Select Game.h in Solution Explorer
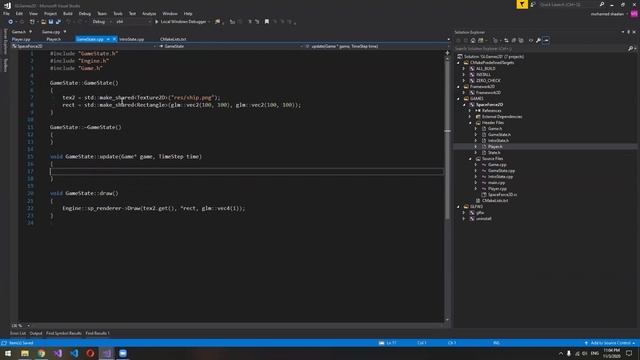Screen dimensions: 640x360 tap(495, 129)
